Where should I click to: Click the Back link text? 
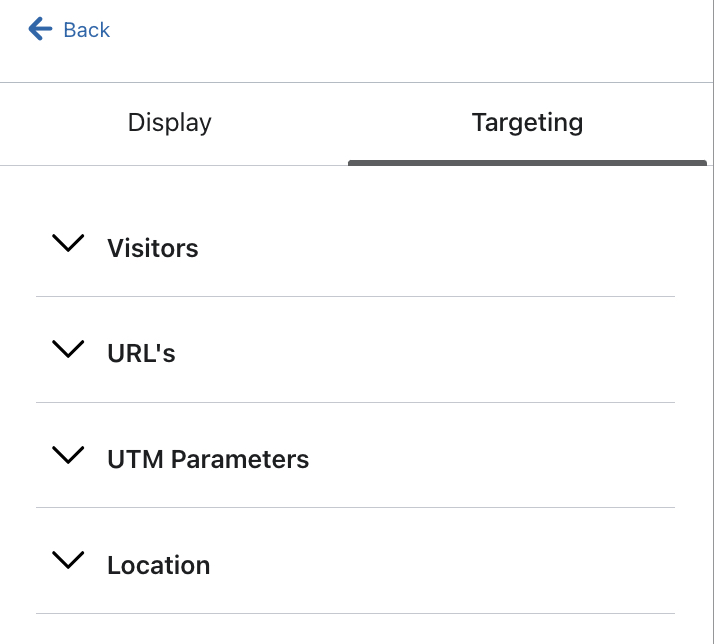point(86,30)
